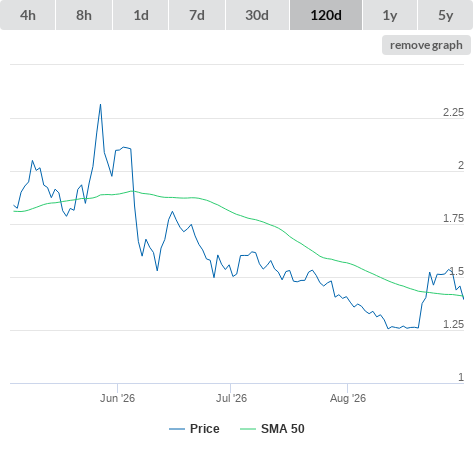Image resolution: width=474 pixels, height=455 pixels.
Task: Click the Jul '26 axis label
Action: point(231,398)
